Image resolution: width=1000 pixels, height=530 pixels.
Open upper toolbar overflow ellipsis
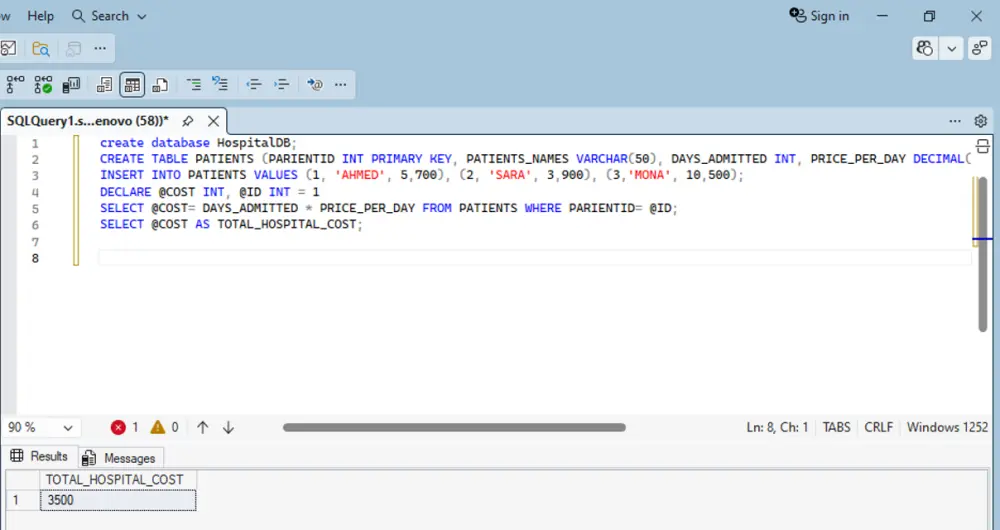click(100, 48)
